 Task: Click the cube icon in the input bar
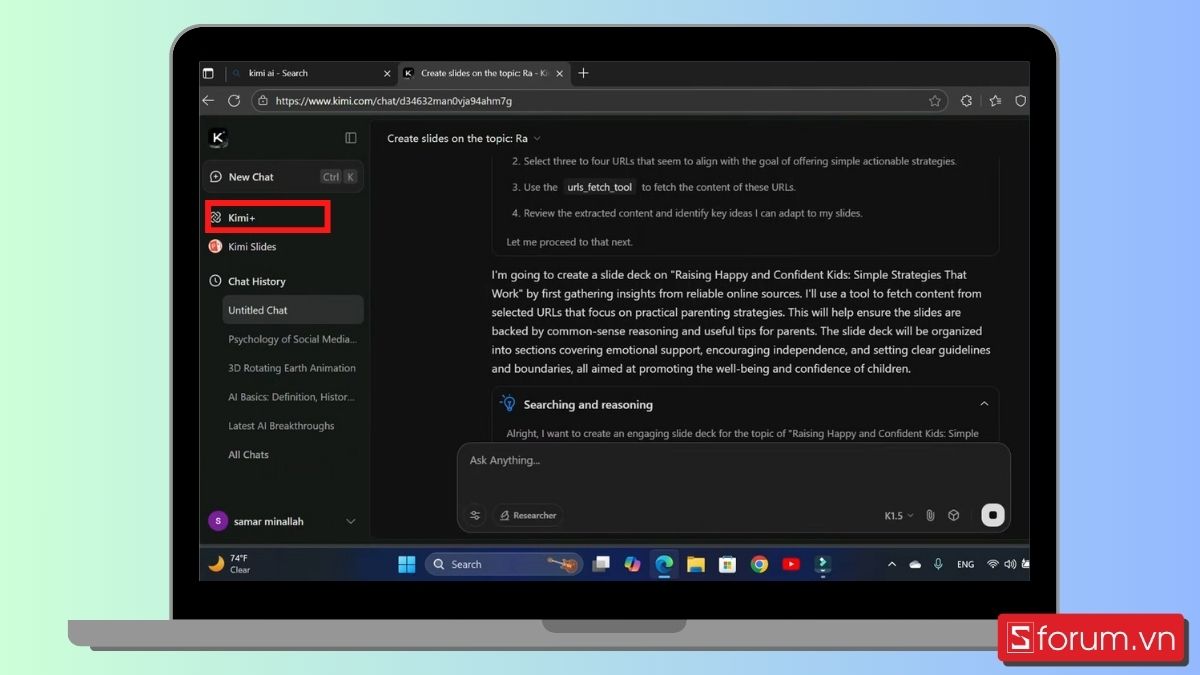click(x=954, y=516)
